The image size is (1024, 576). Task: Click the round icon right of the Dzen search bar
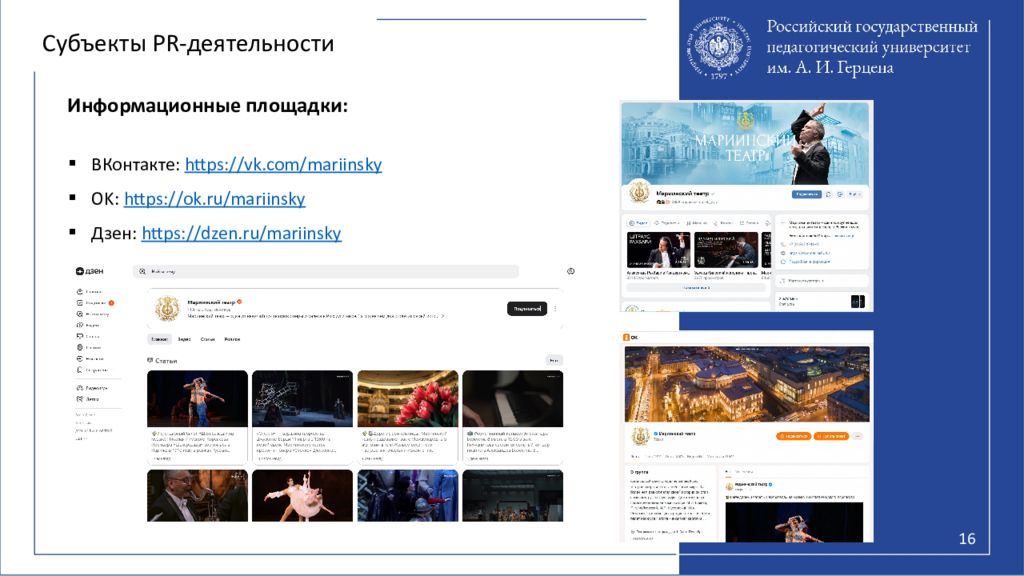click(571, 271)
